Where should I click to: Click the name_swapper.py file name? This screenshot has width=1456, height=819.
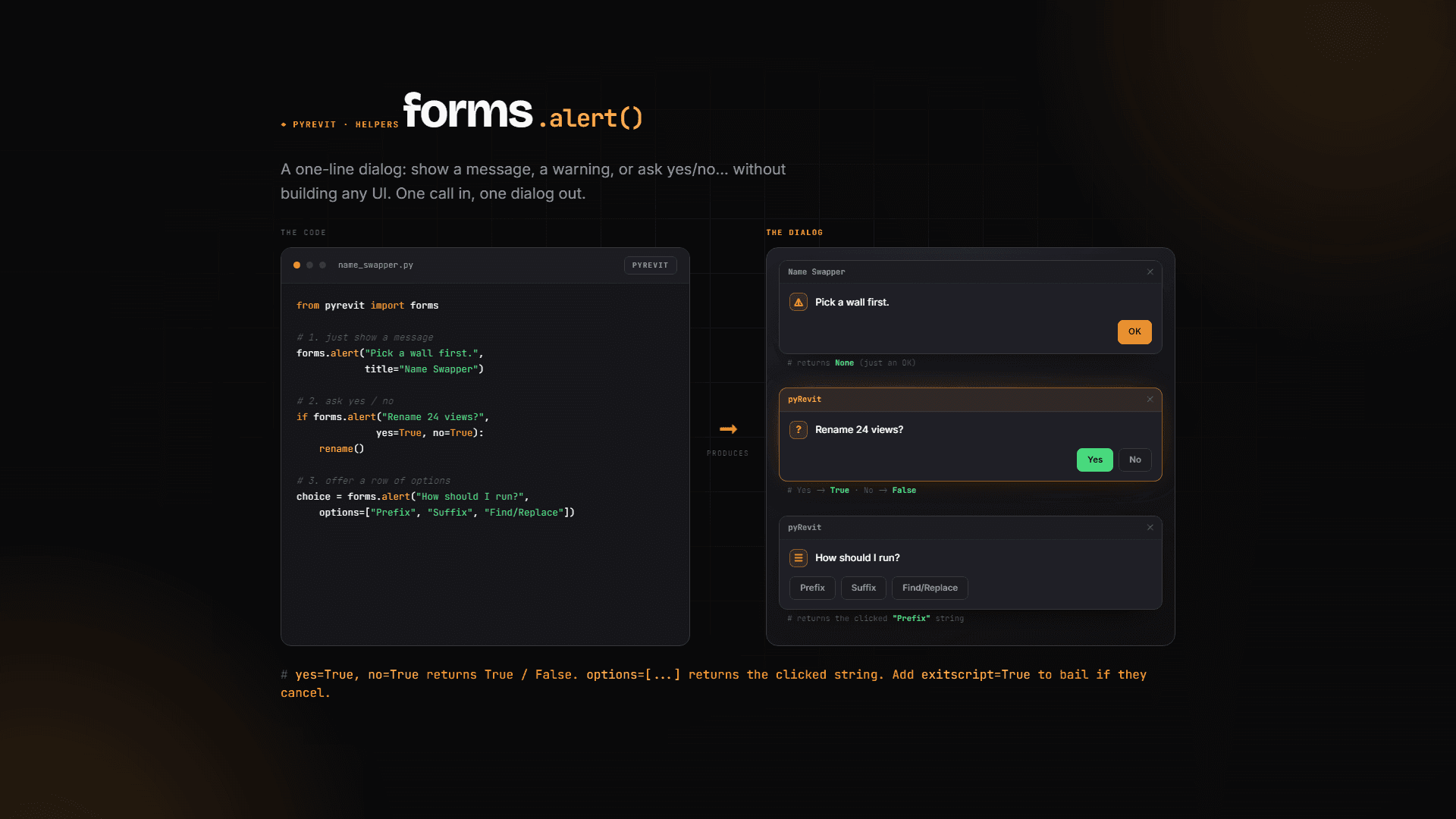[375, 265]
